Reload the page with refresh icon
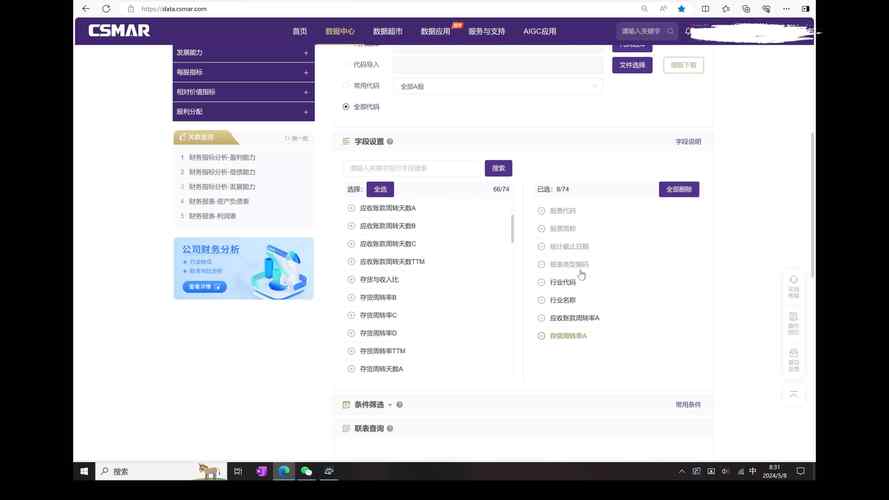The height and width of the screenshot is (500, 889). click(x=106, y=9)
